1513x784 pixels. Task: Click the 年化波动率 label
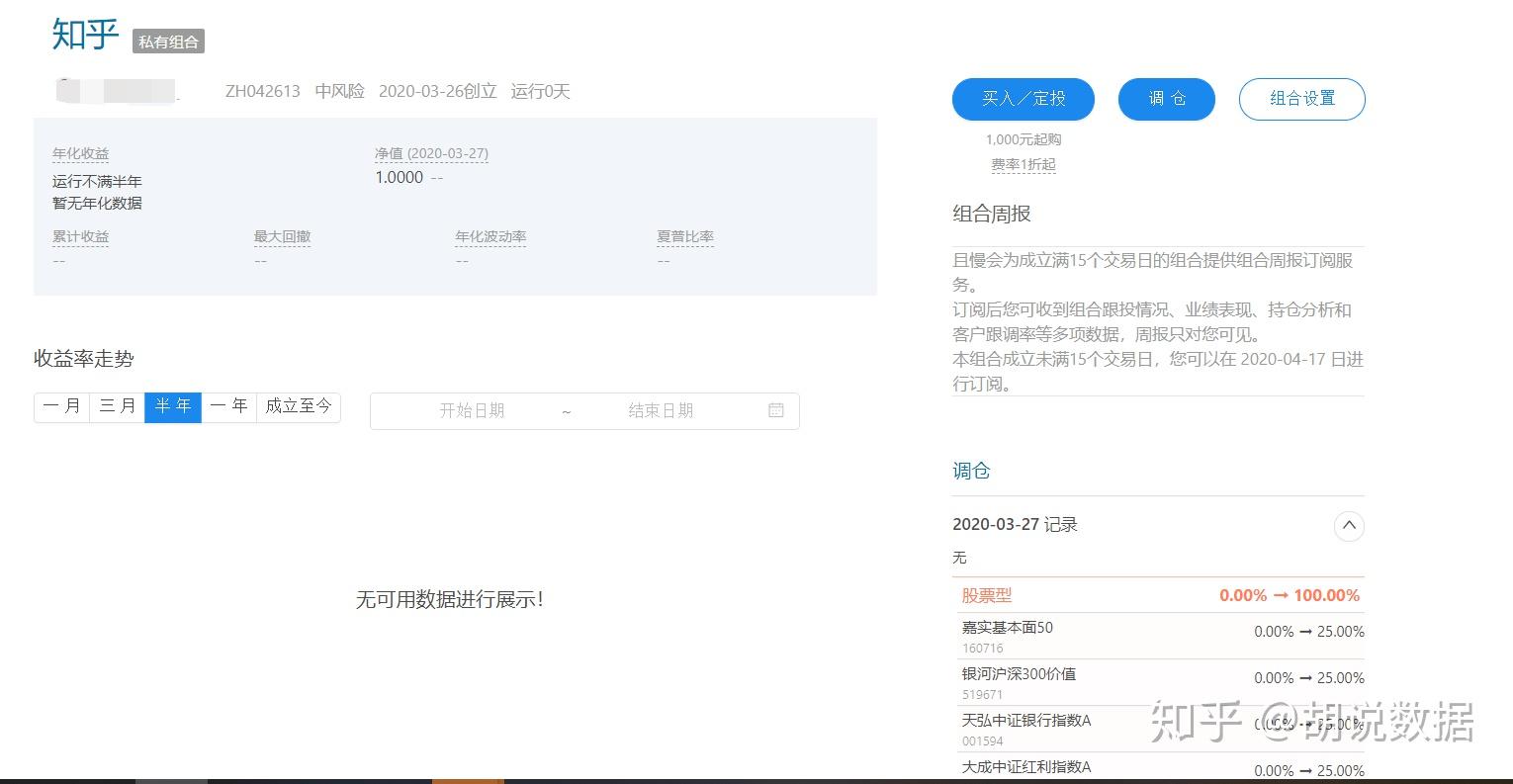(490, 237)
